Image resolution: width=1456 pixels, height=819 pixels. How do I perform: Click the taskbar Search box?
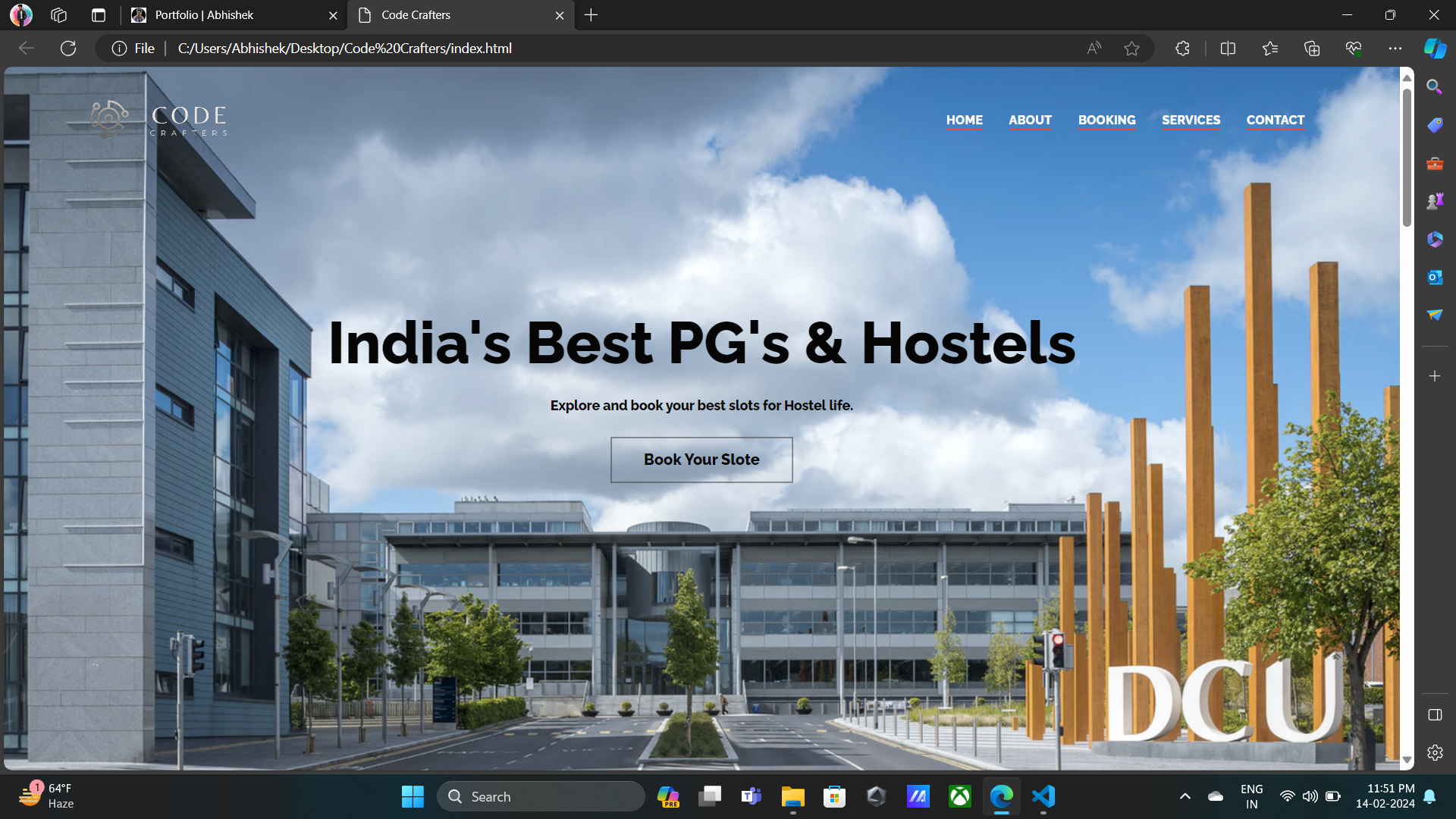(x=541, y=796)
